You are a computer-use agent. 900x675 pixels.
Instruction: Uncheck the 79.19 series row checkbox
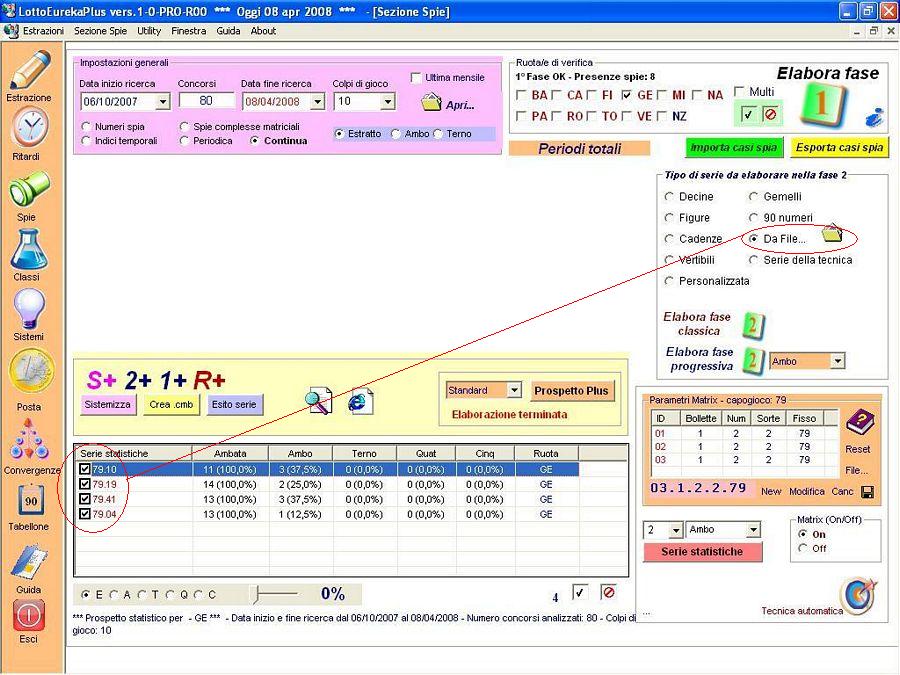point(85,484)
